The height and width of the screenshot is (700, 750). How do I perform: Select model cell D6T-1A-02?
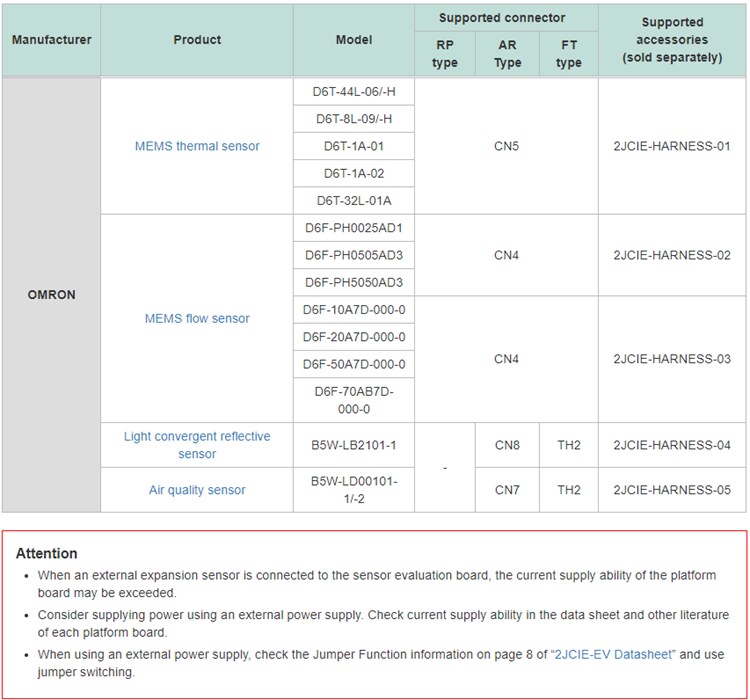point(354,173)
